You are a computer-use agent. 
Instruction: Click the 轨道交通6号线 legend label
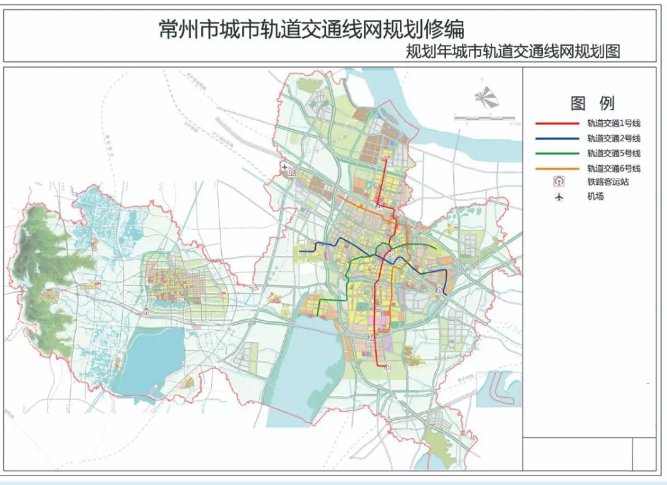[613, 168]
